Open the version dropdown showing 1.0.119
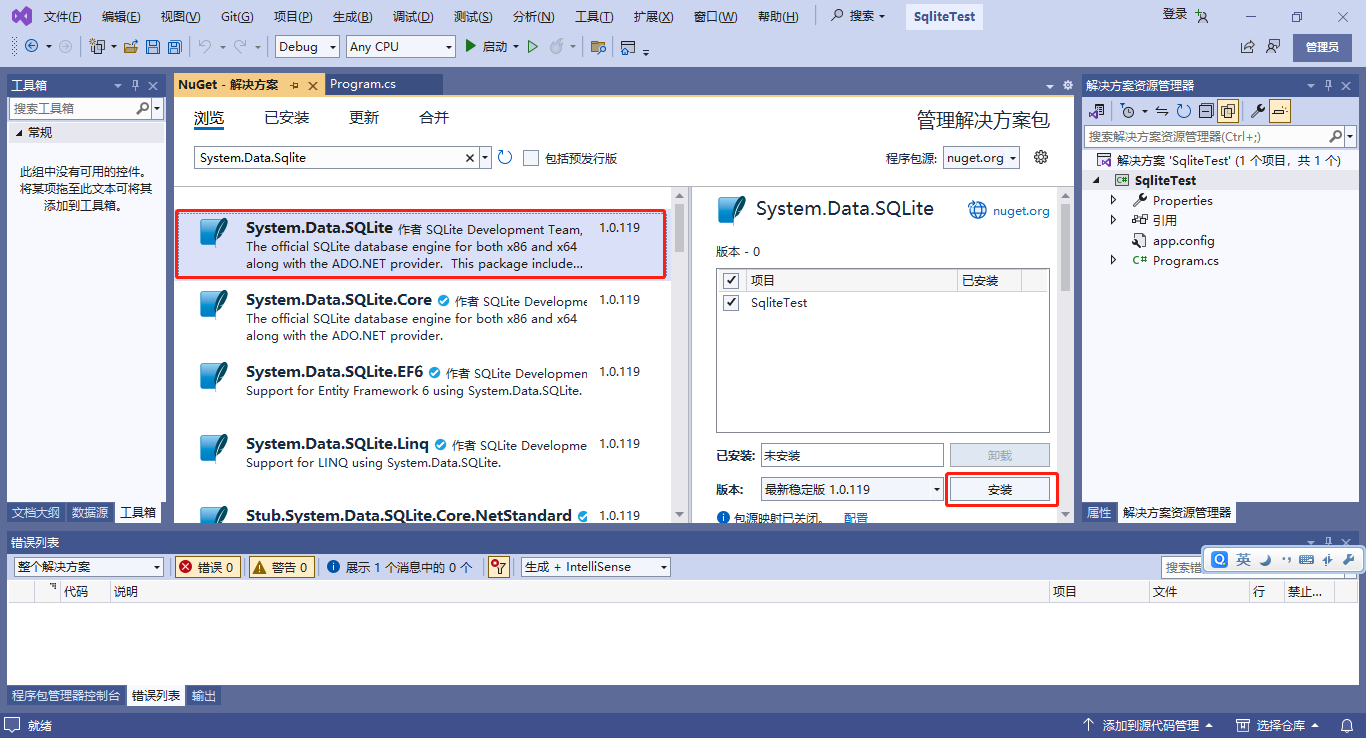The image size is (1366, 738). click(853, 489)
